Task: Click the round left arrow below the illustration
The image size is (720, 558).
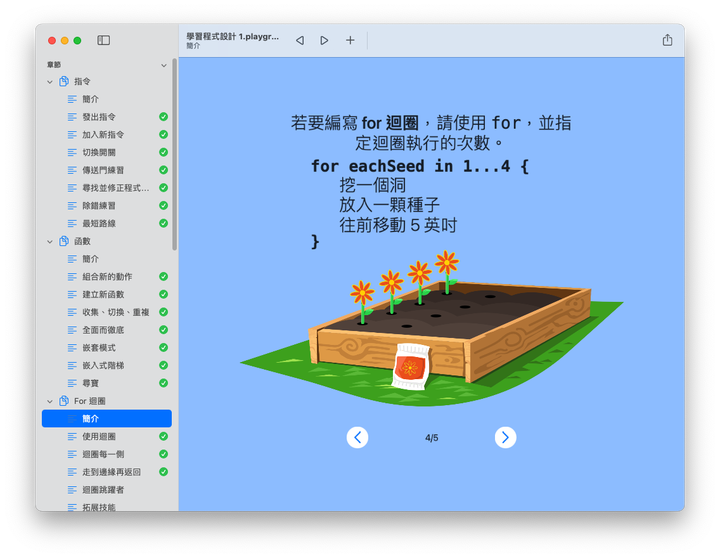Action: click(x=357, y=437)
